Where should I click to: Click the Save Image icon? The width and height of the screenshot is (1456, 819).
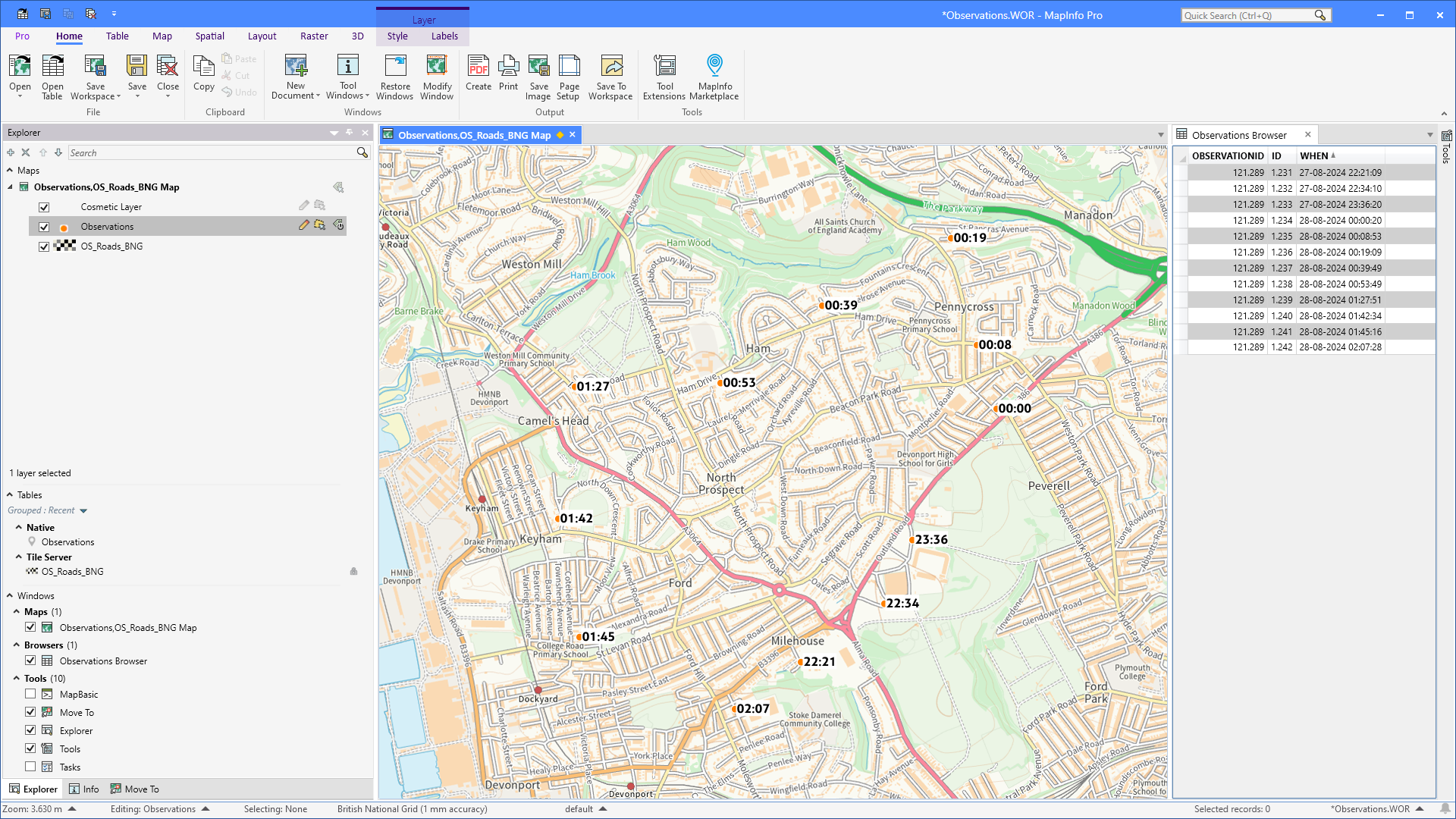(538, 77)
